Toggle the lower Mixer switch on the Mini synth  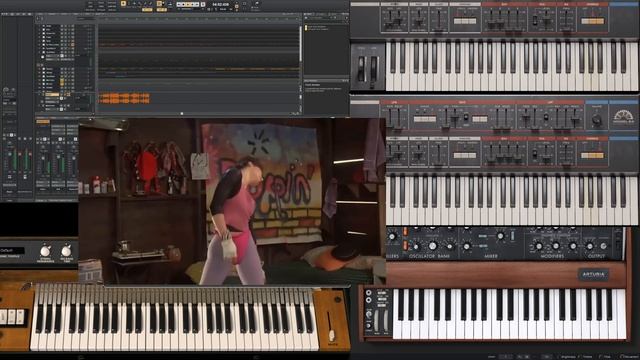click(x=482, y=246)
